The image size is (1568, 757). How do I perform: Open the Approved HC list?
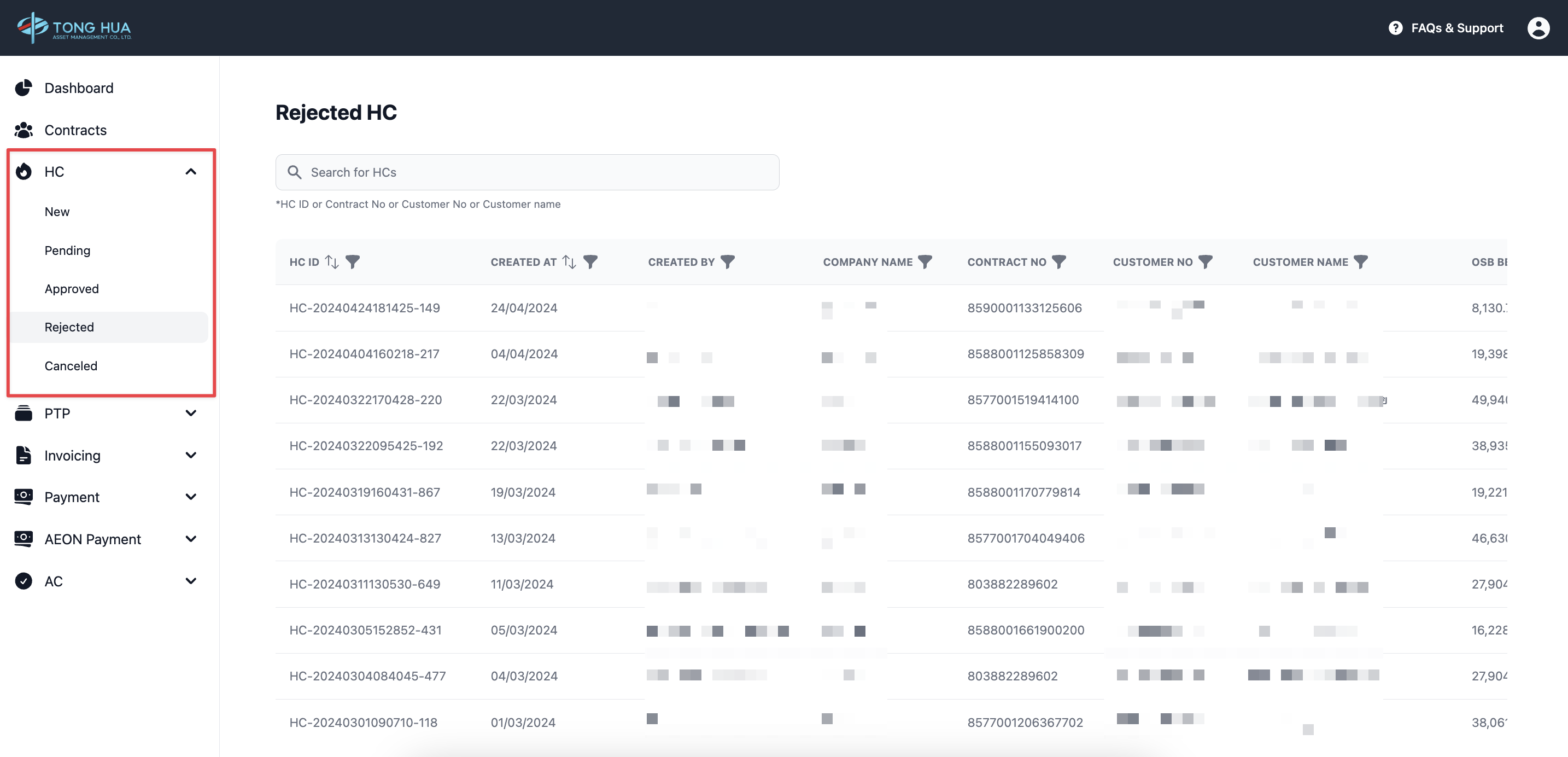coord(71,289)
